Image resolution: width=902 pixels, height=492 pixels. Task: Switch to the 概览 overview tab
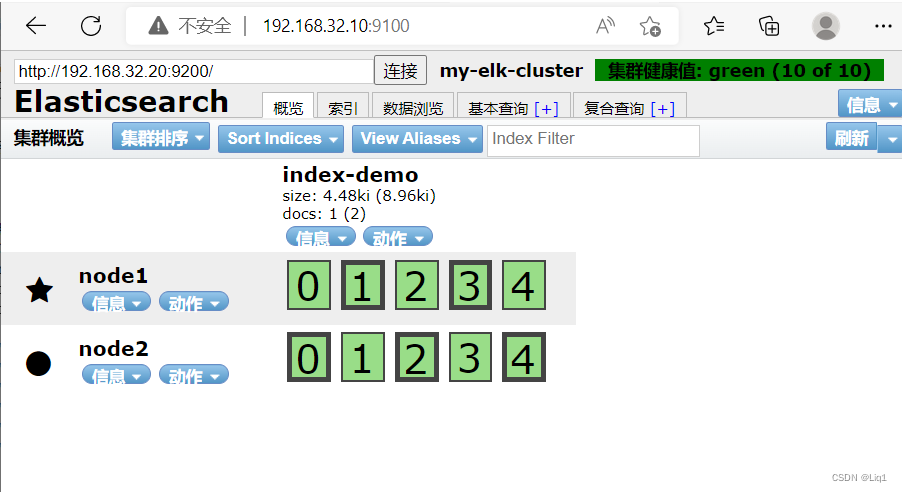coord(288,108)
